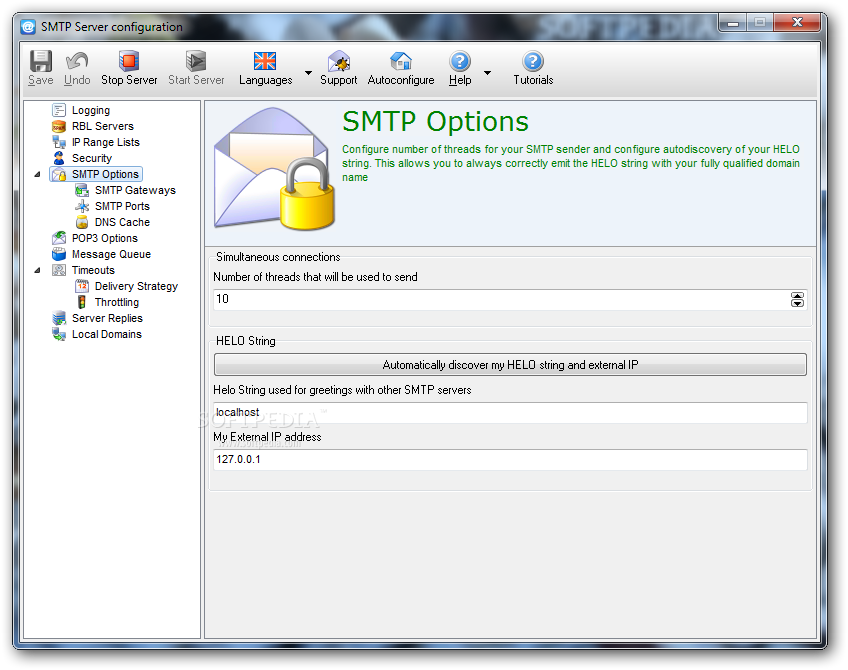Image resolution: width=848 pixels, height=670 pixels.
Task: Close the SMTP Server configuration window
Action: [x=797, y=22]
